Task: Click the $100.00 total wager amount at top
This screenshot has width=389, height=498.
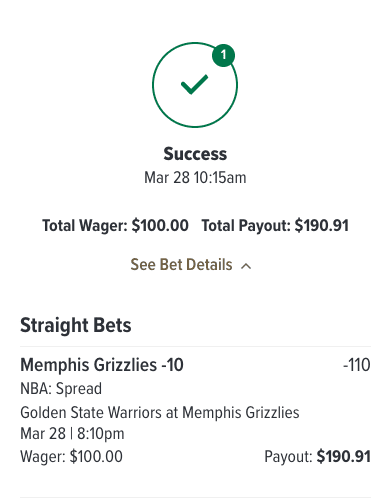Action: [x=160, y=225]
